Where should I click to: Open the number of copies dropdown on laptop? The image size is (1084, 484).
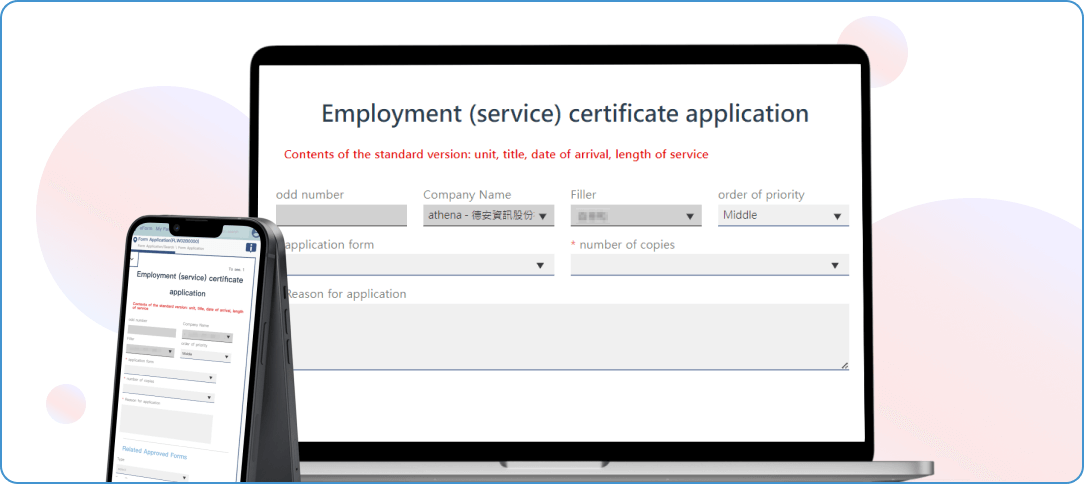709,265
